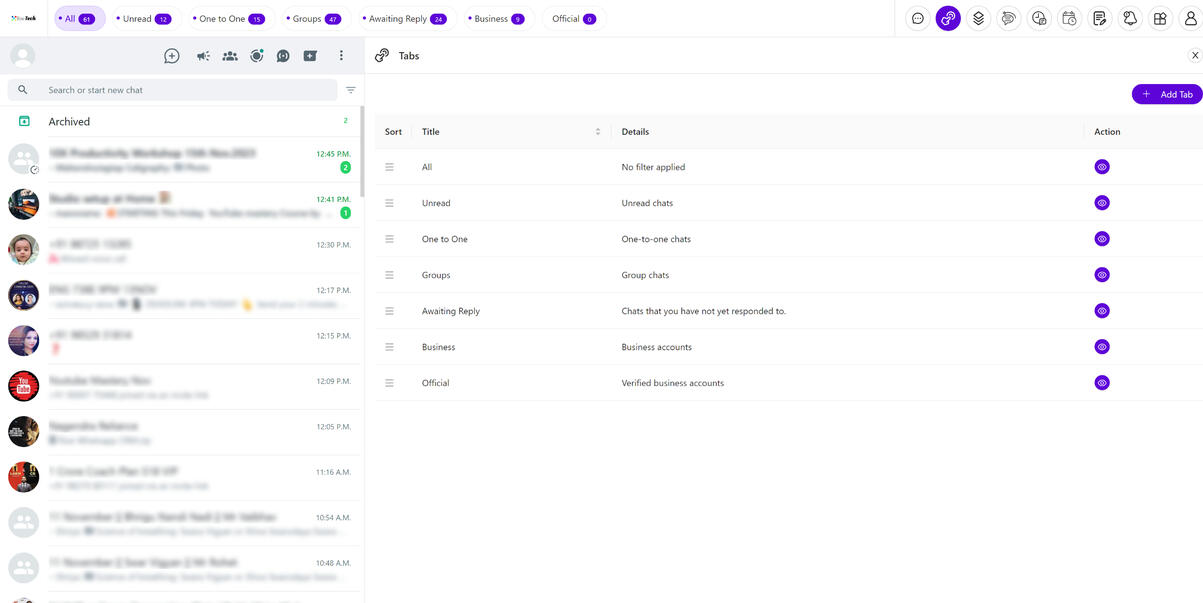Select the One to One tab
This screenshot has height=603, width=1203.
(229, 19)
